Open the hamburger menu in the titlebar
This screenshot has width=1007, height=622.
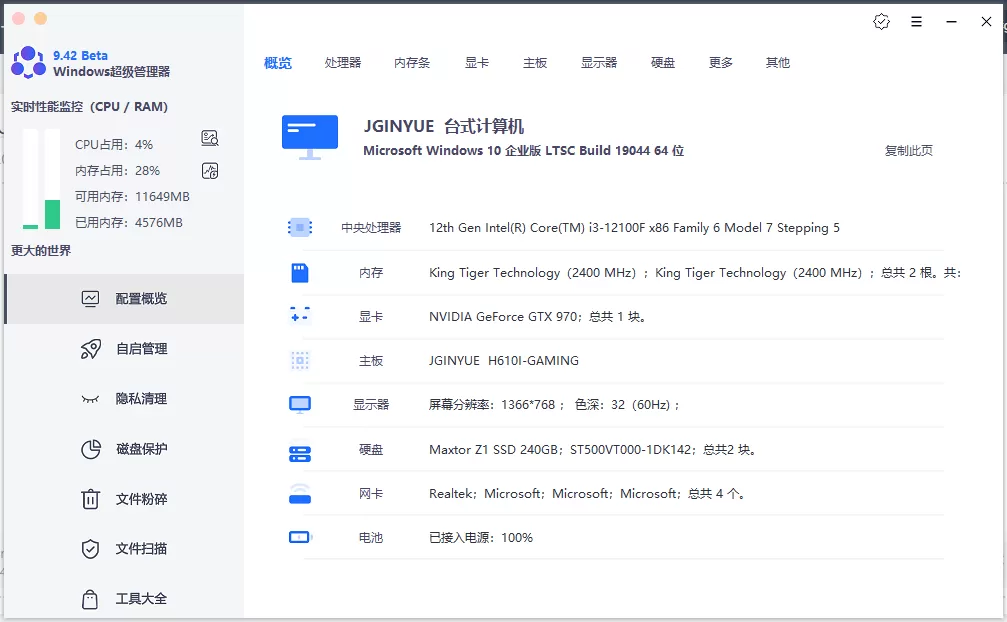point(917,21)
